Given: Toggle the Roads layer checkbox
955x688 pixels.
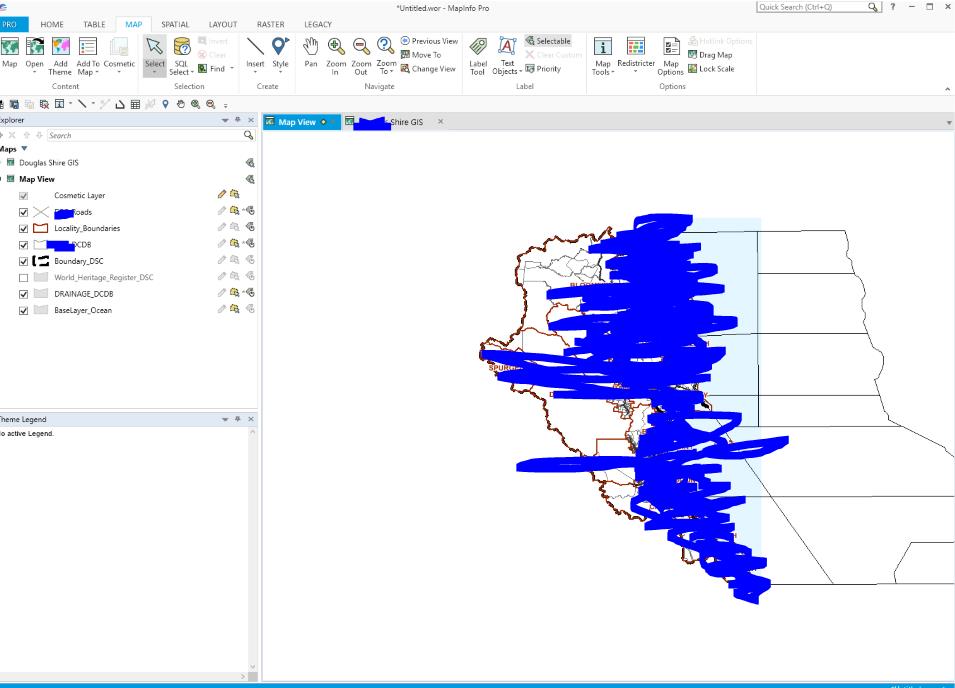Looking at the screenshot, I should pyautogui.click(x=23, y=212).
